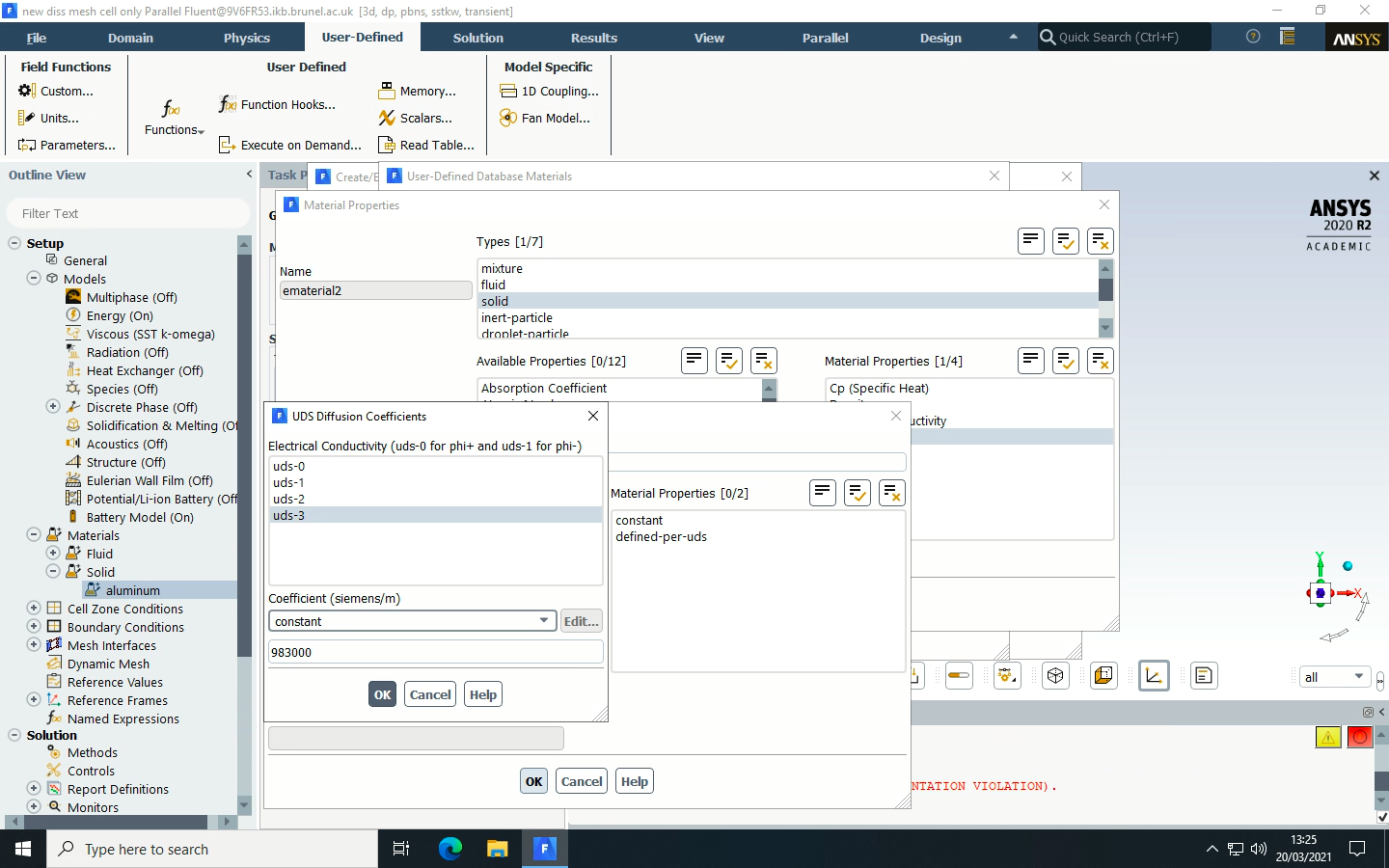Click Cancel below the defined-per-uds list

point(582,781)
